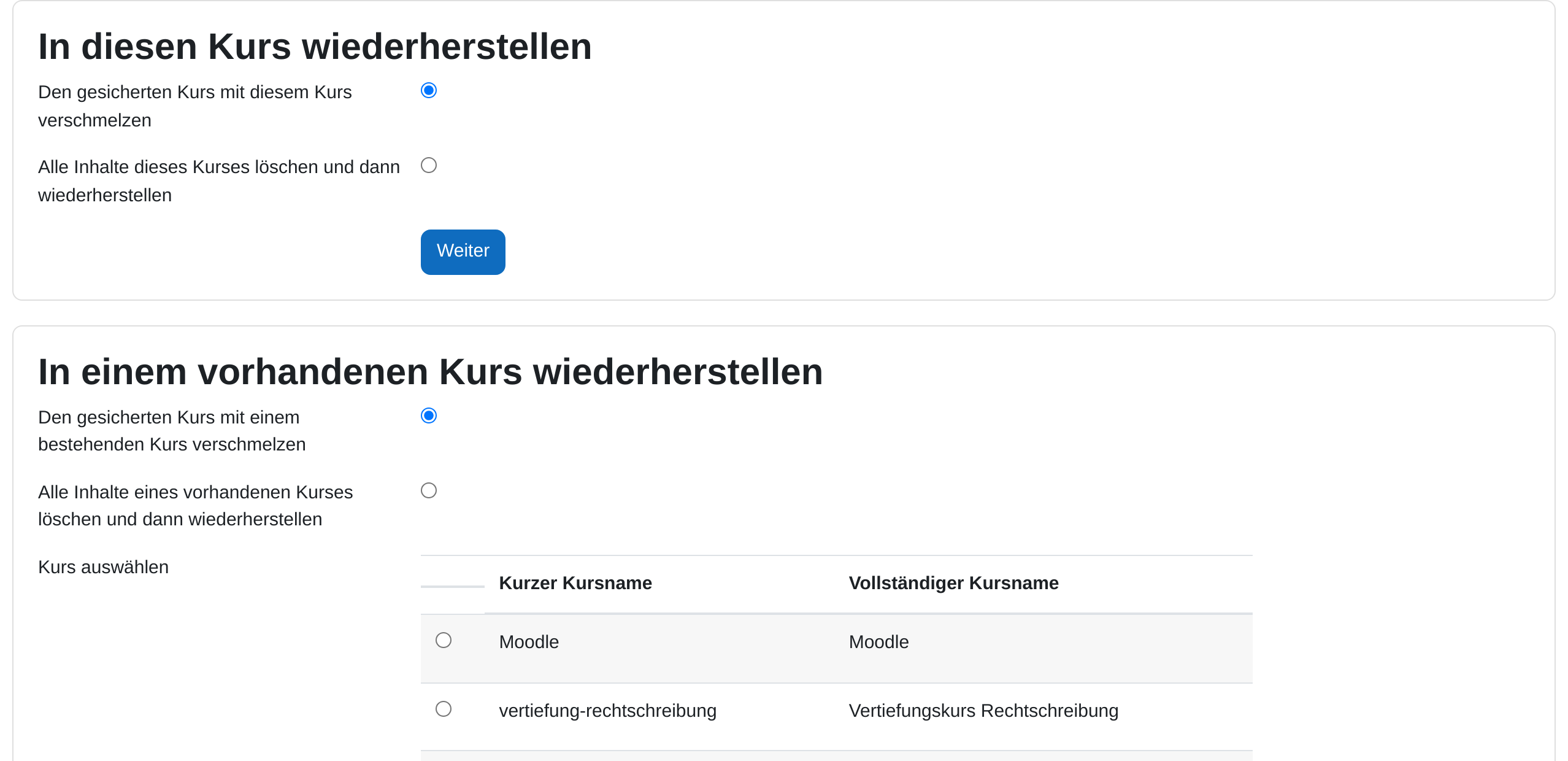
Task: Select merge backup into this course radio
Action: pyautogui.click(x=429, y=90)
